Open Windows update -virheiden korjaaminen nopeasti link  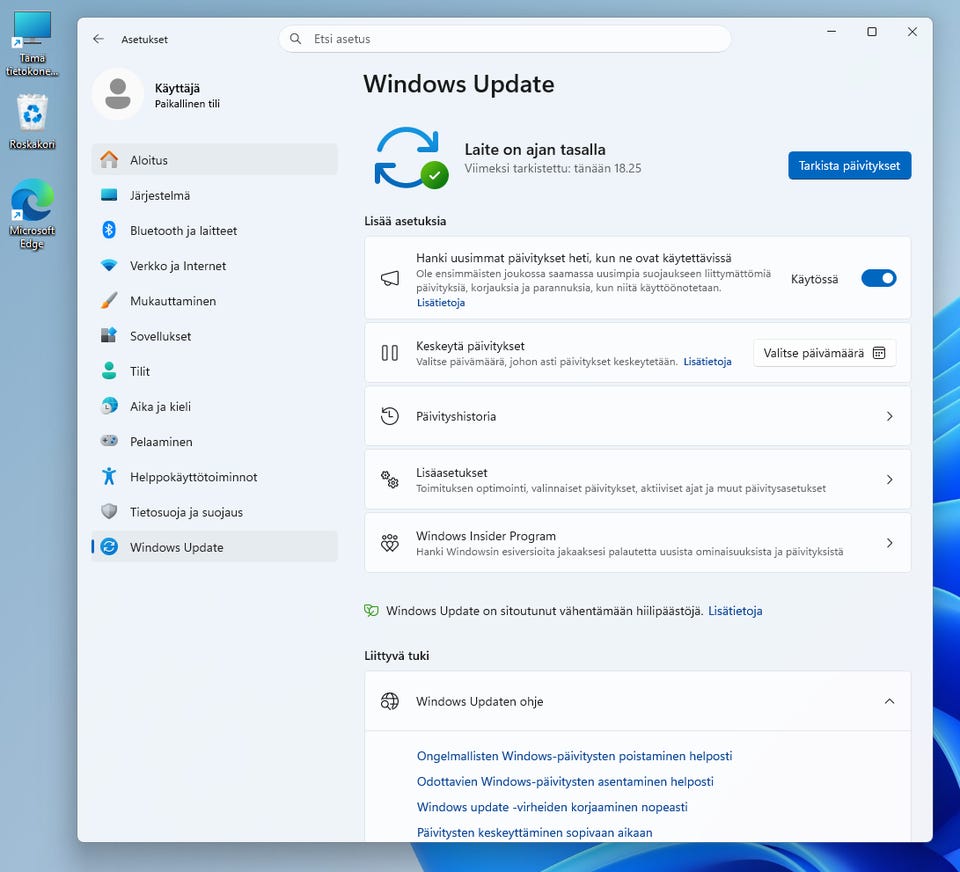coord(552,807)
